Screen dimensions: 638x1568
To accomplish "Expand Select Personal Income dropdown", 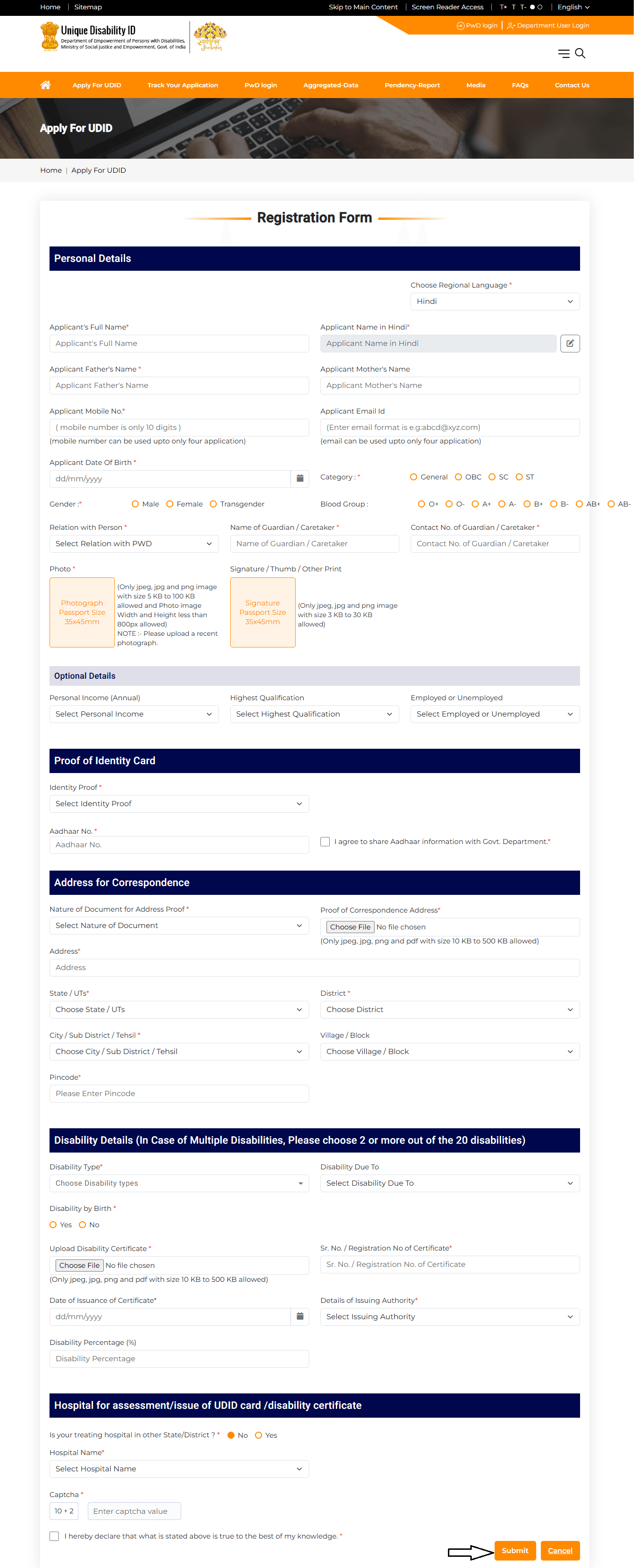I will coord(134,714).
